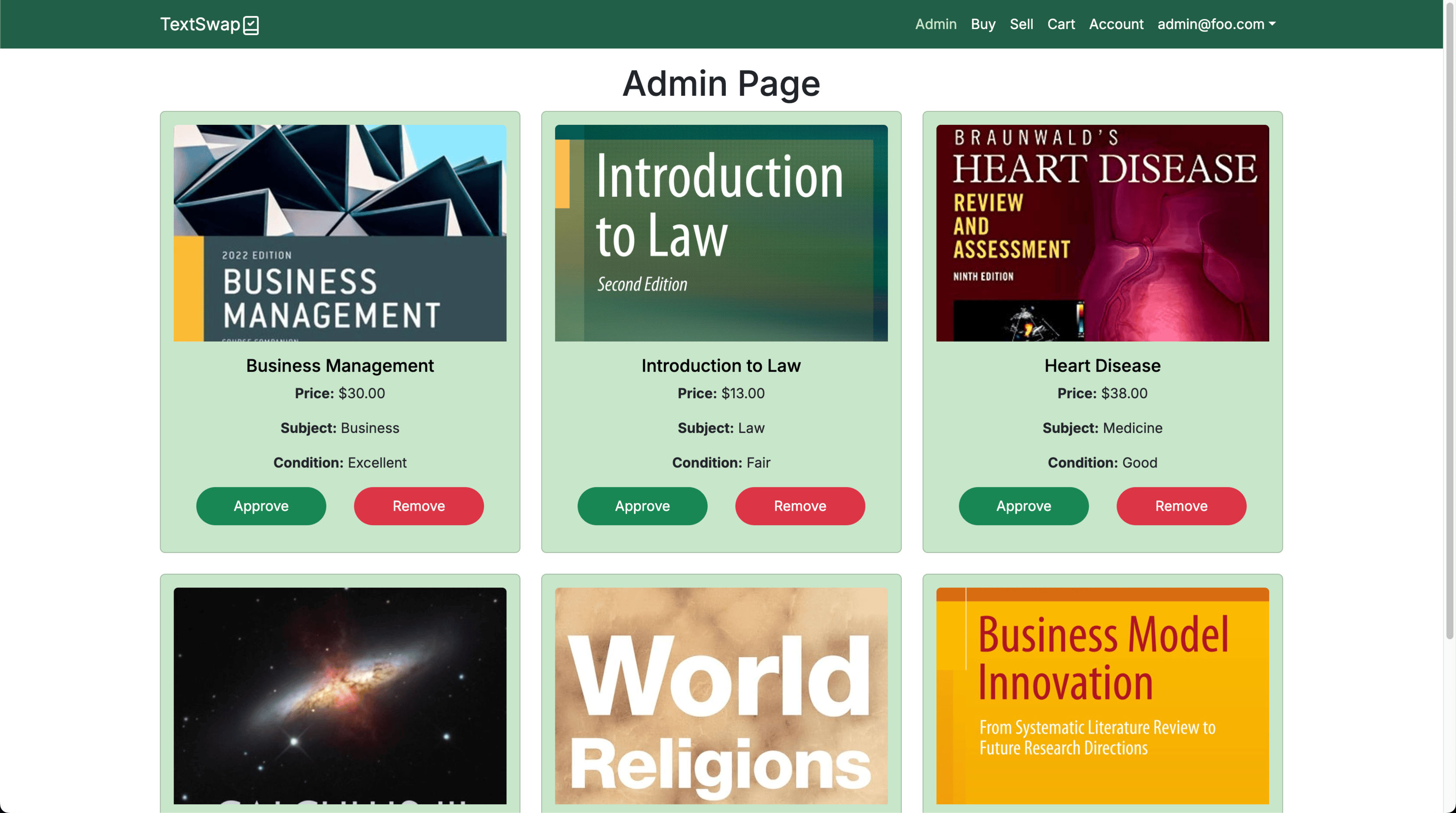The image size is (1456, 813).
Task: Approve the Heart Disease listing
Action: tap(1023, 506)
